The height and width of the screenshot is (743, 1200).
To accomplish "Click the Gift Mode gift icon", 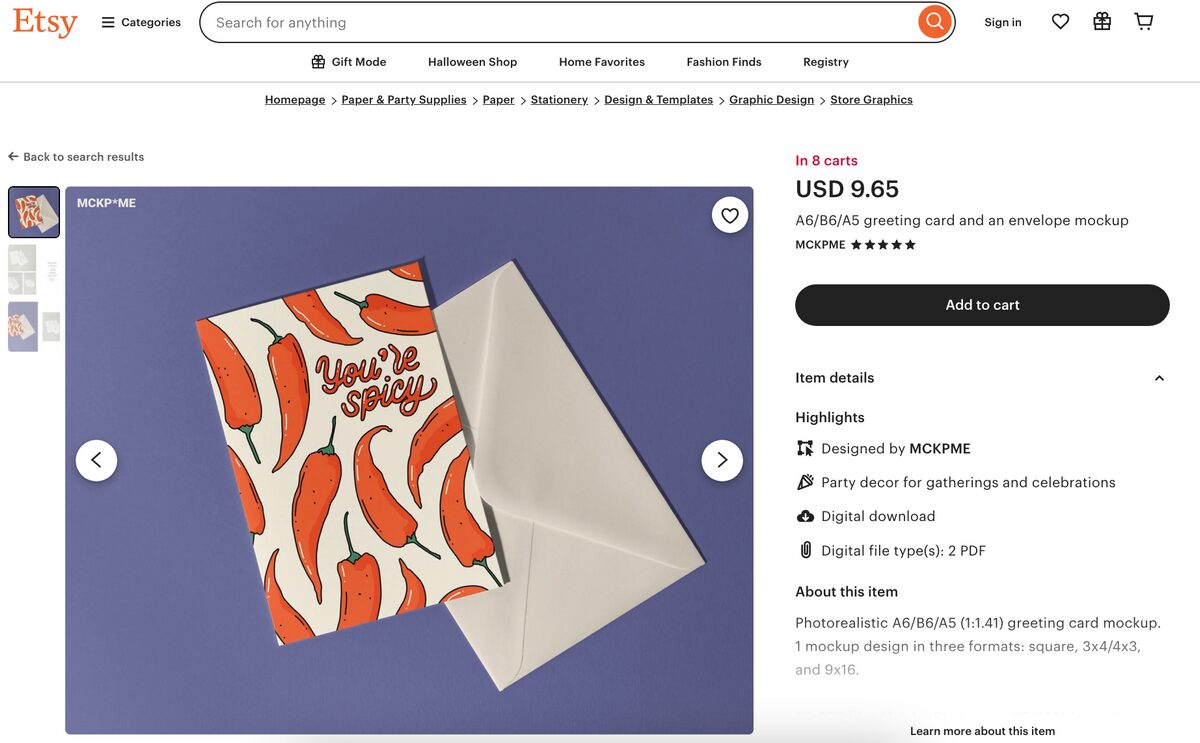I will (316, 62).
